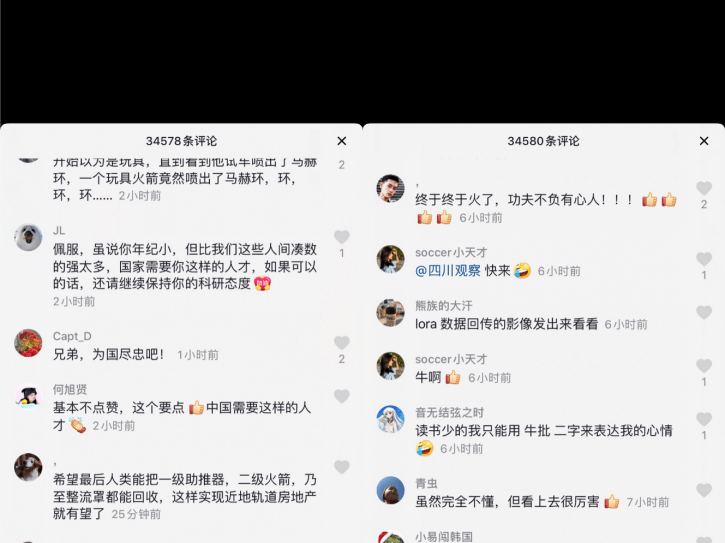Open the @四川观察 mention link
This screenshot has width=725, height=543.
click(448, 271)
